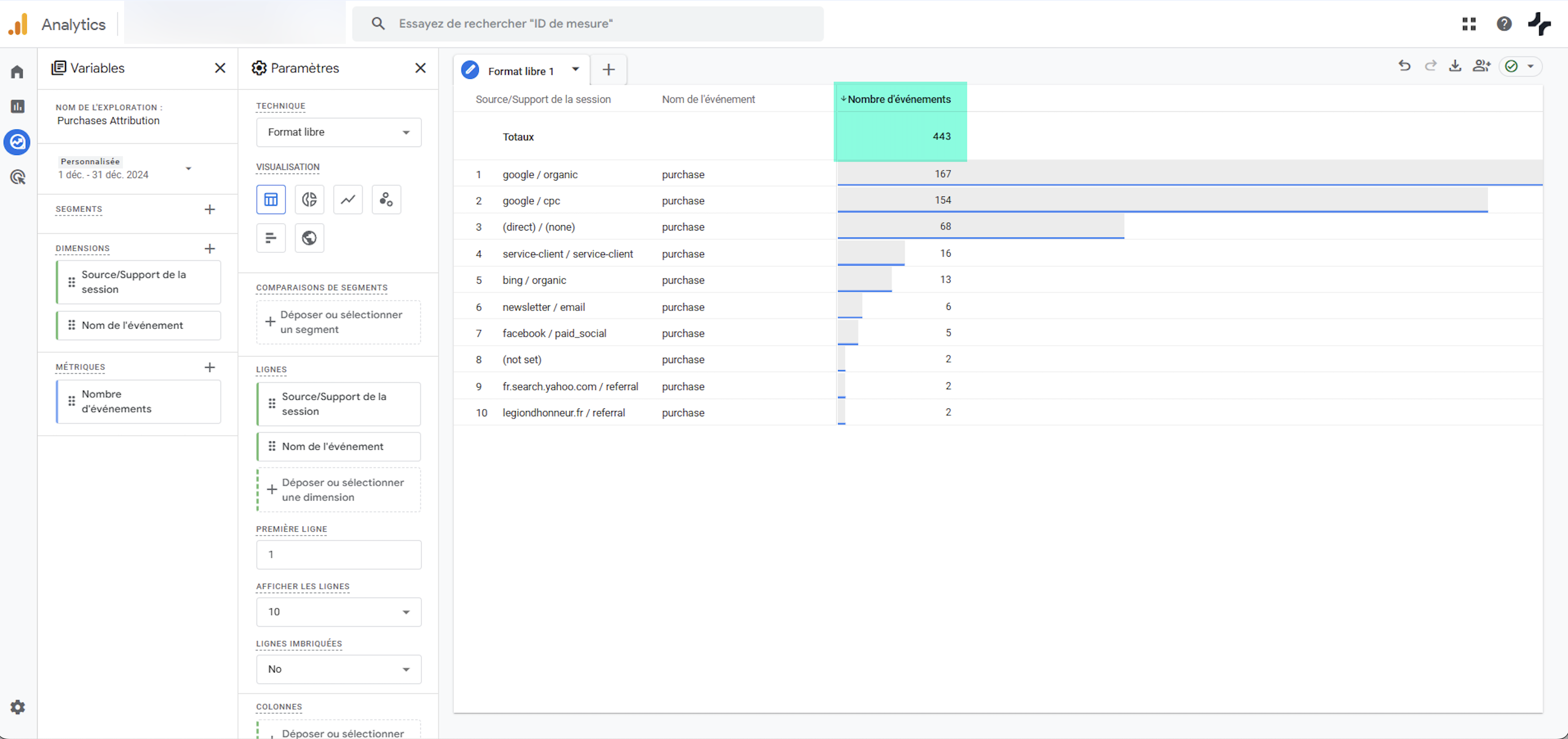Screen dimensions: 1568x739
Task: Open the Technique Format libre dropdown
Action: 338,132
